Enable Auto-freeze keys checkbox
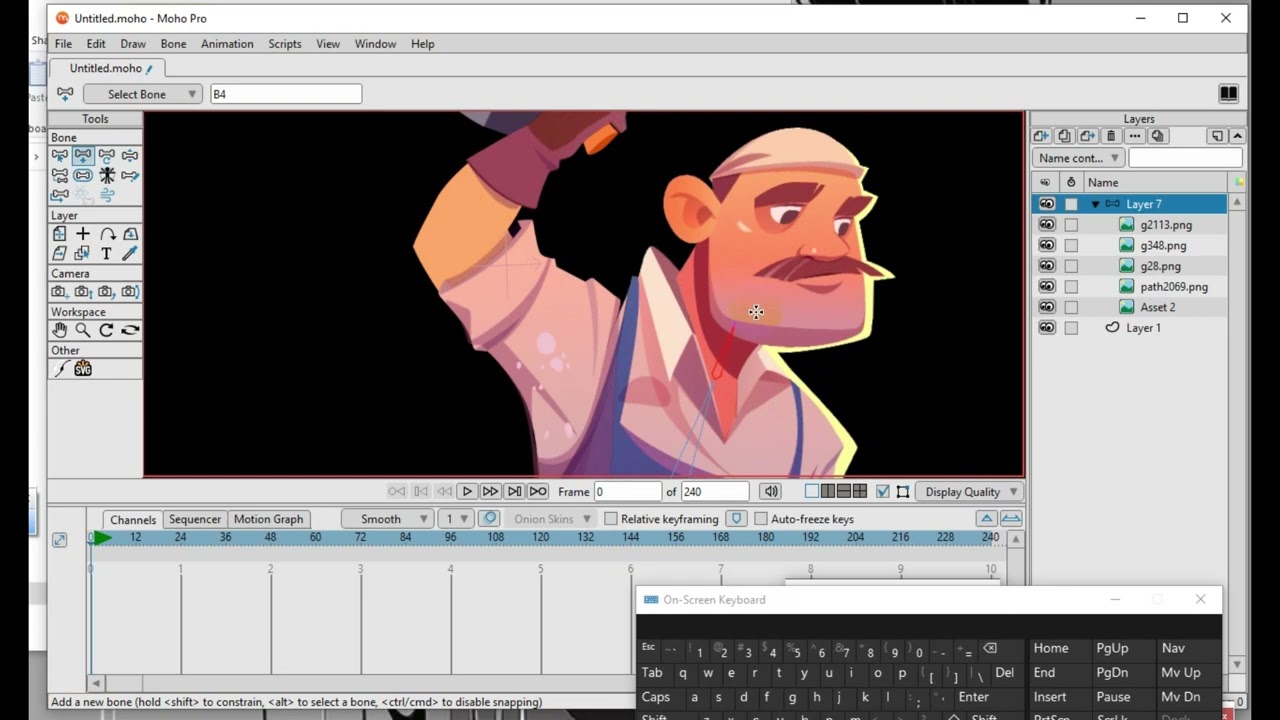 coord(761,519)
